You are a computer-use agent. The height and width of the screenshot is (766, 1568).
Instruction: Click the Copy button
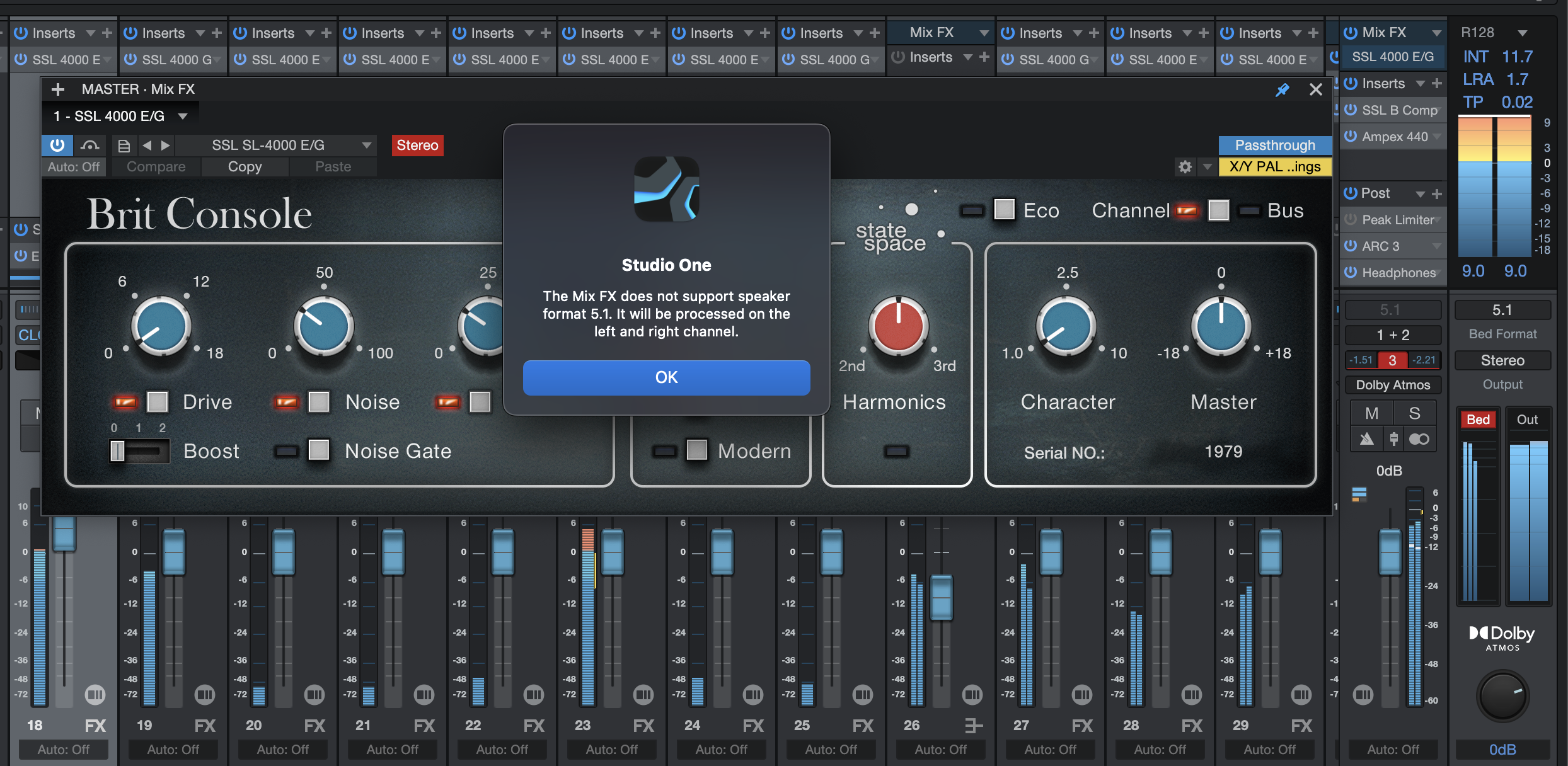(245, 167)
